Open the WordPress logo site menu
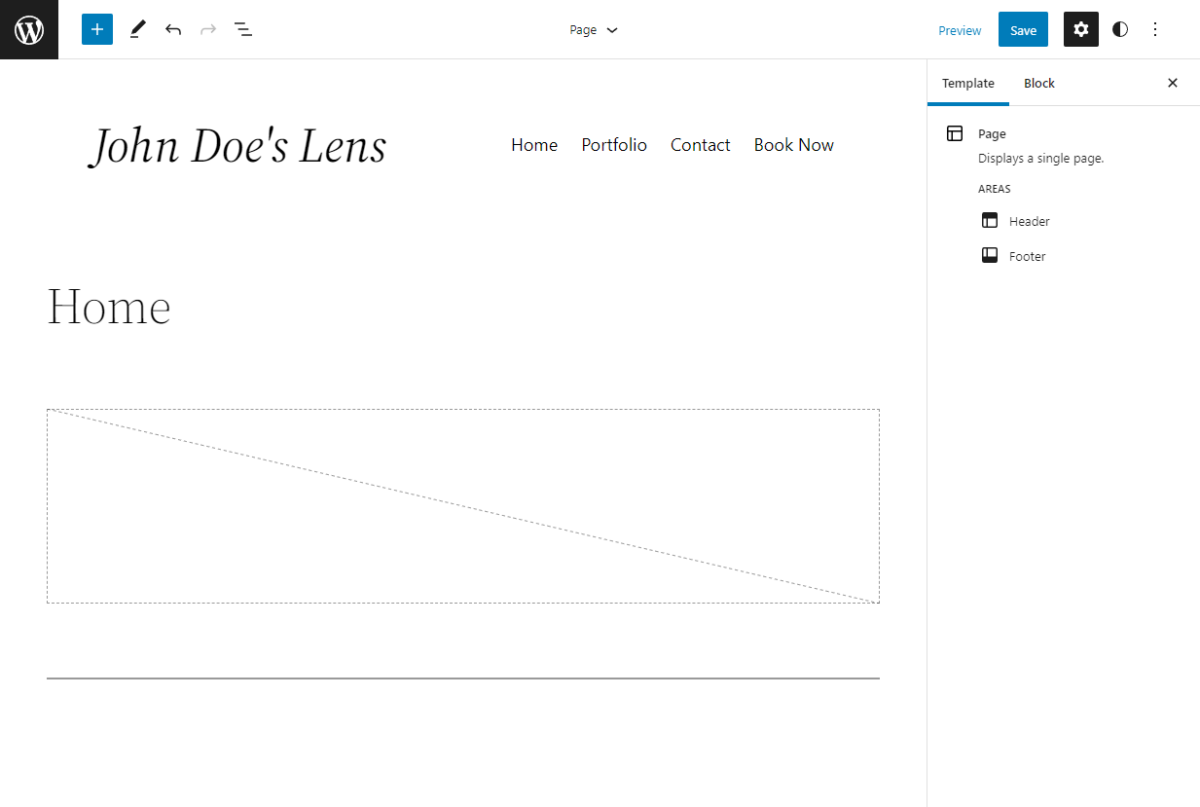The image size is (1200, 807). click(29, 30)
